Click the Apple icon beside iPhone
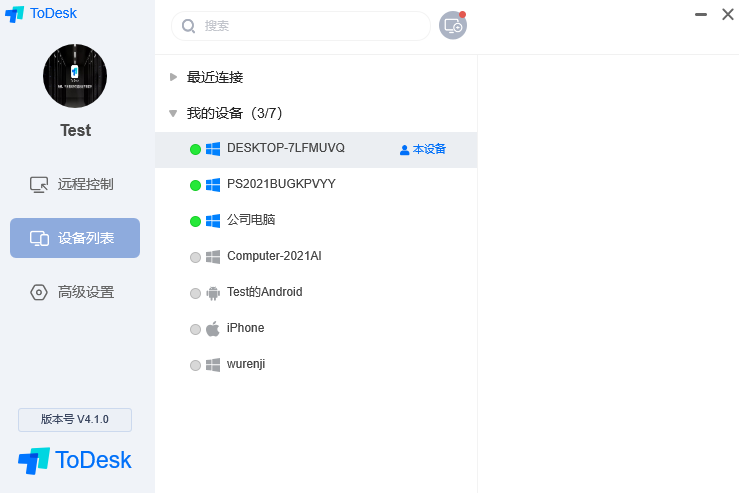739x493 pixels. (x=213, y=329)
